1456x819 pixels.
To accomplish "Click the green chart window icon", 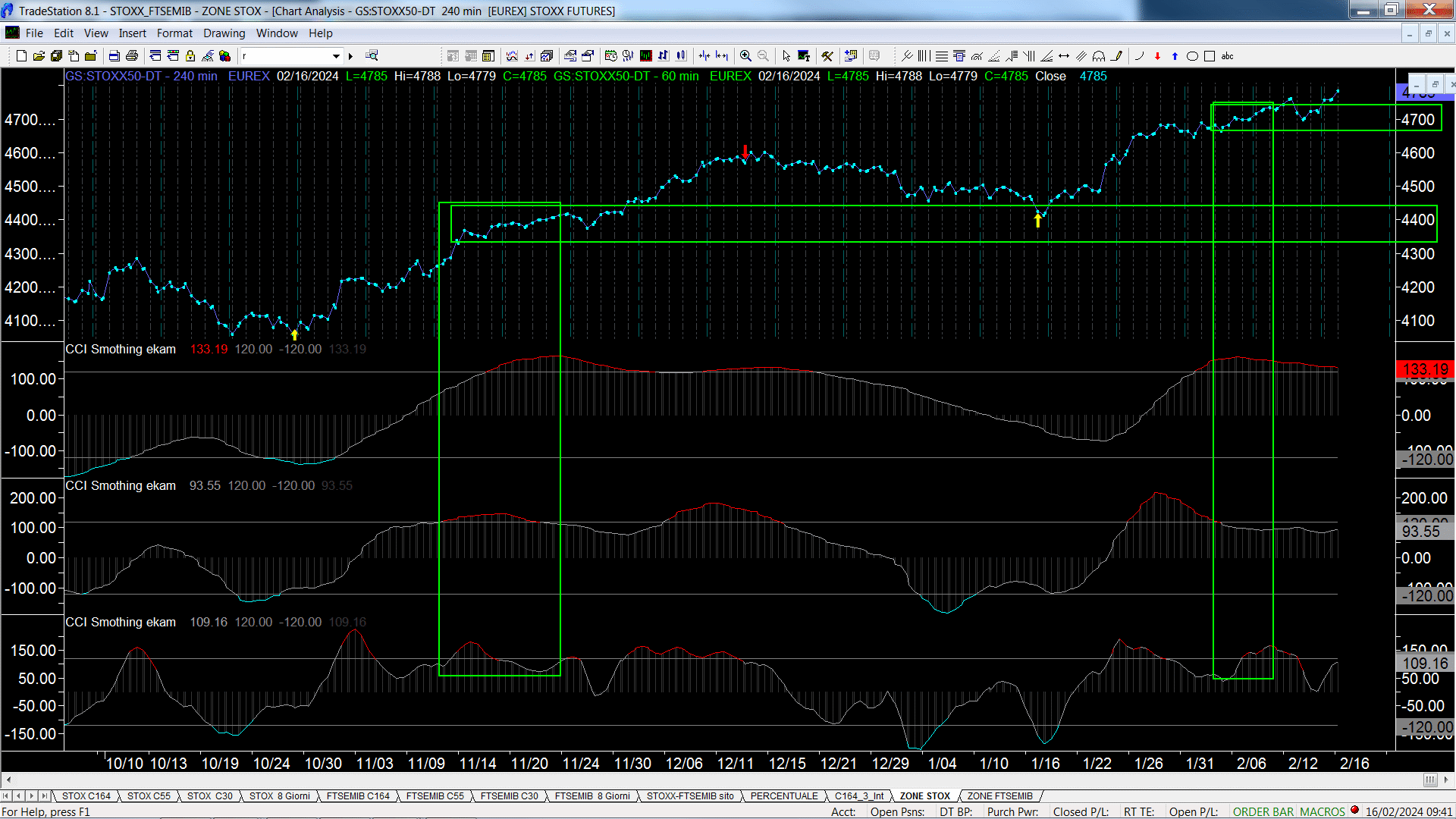I will pos(645,56).
